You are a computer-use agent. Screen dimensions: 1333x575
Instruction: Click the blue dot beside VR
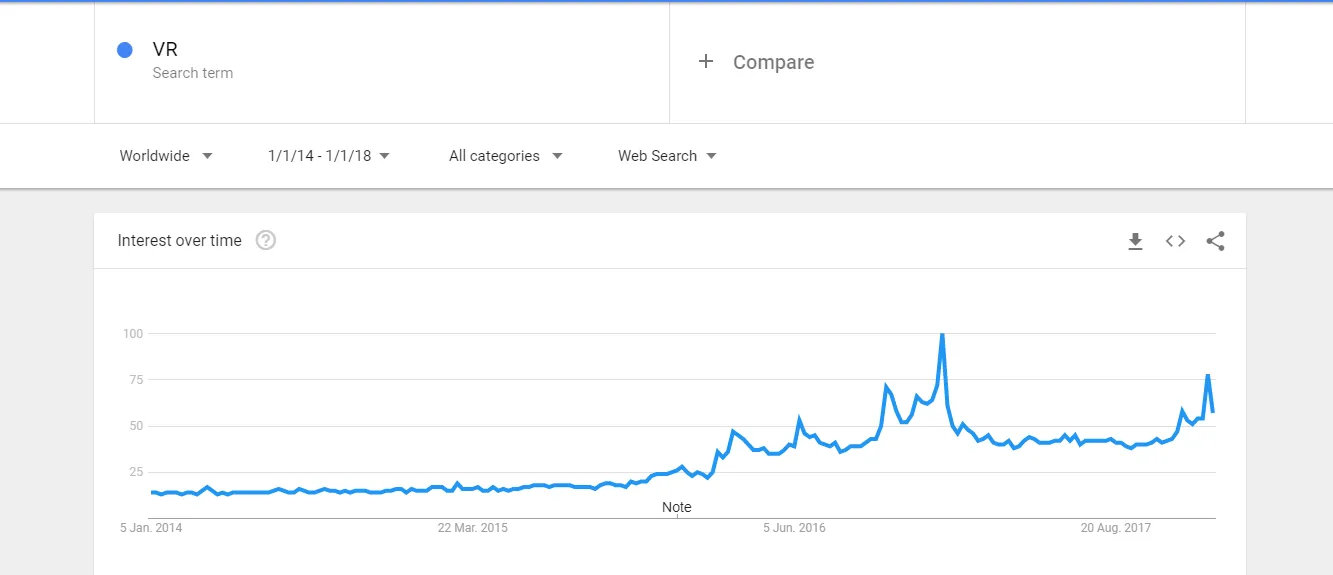click(x=125, y=50)
